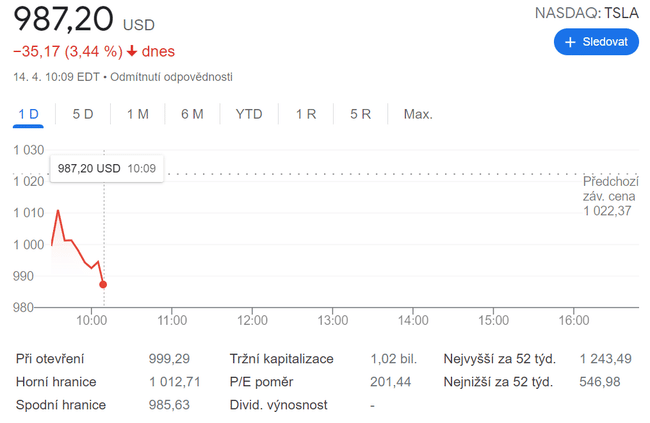Switch to 1 R yearly range
The width and height of the screenshot is (650, 423).
pyautogui.click(x=306, y=114)
